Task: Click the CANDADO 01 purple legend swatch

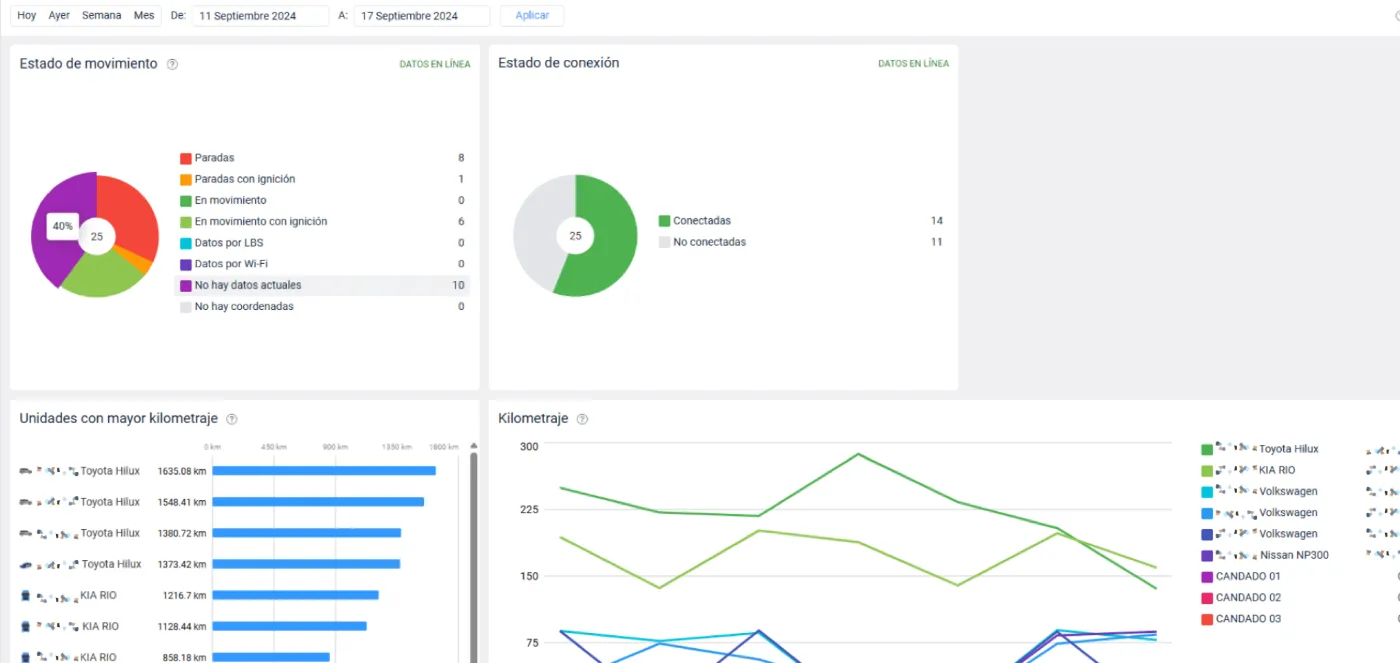Action: 1207,577
